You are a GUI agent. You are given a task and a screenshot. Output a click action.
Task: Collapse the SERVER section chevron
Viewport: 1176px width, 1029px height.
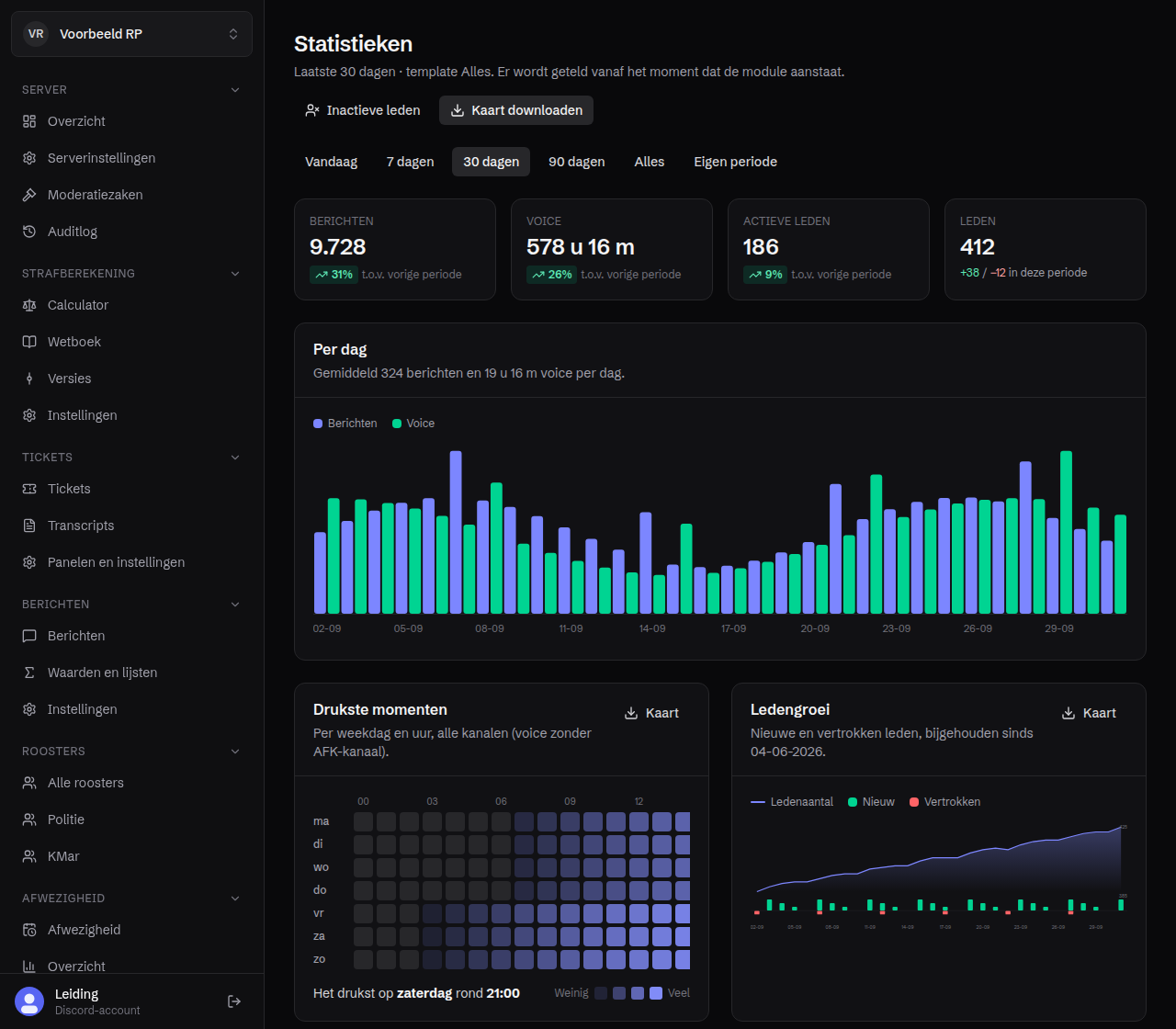(x=235, y=90)
